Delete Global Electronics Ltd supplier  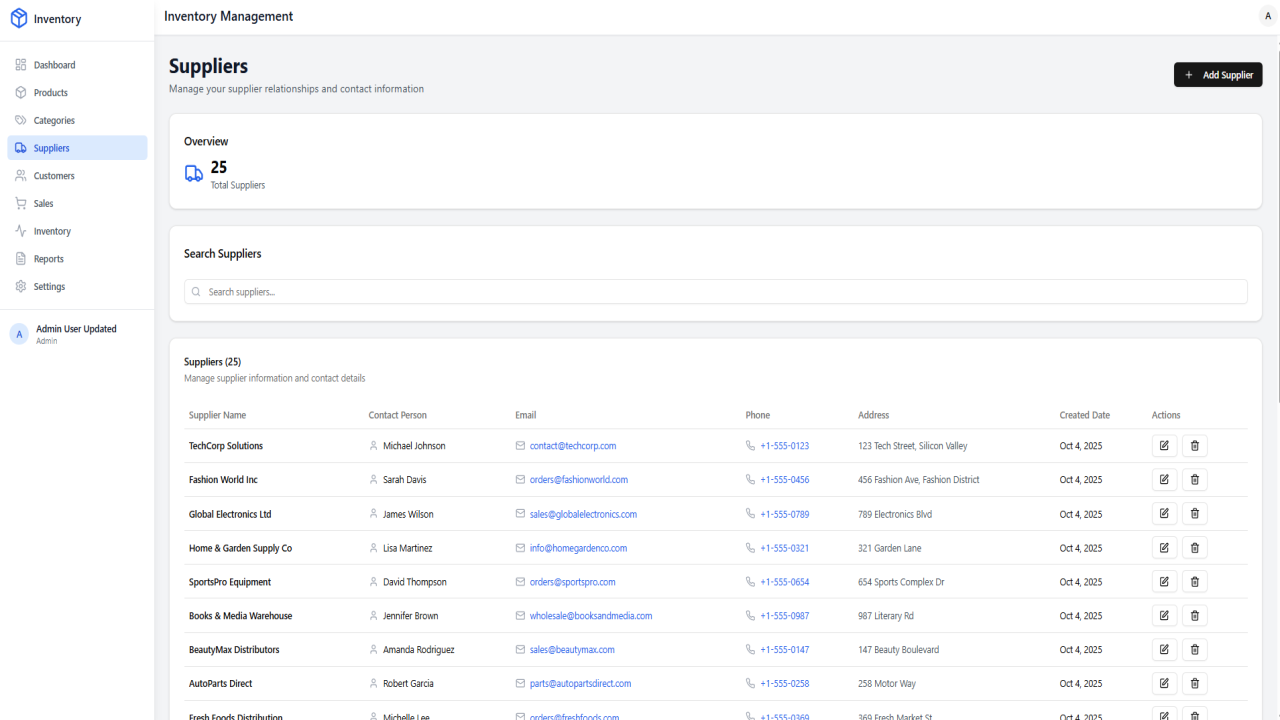point(1195,514)
